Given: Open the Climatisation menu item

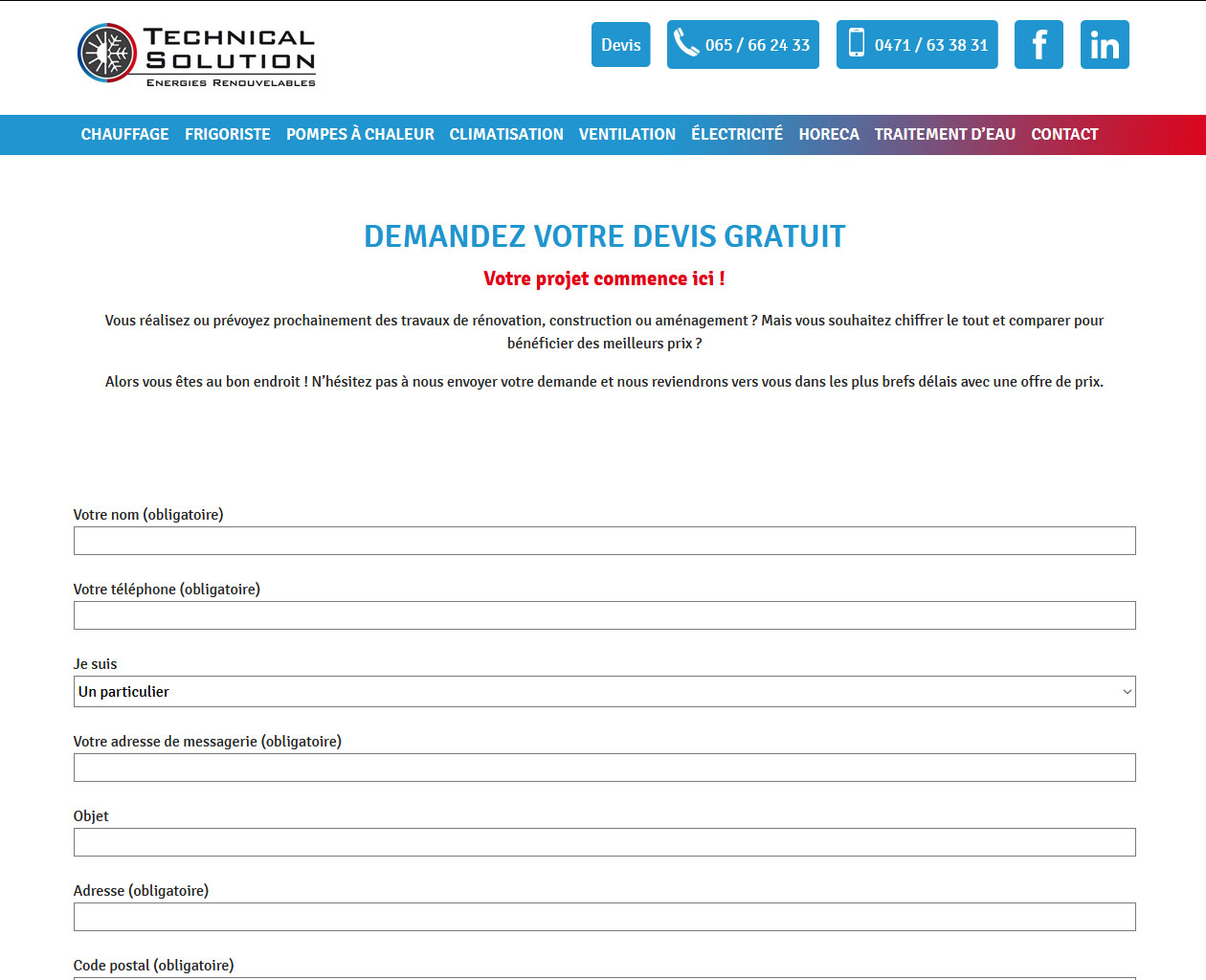Looking at the screenshot, I should [x=506, y=135].
